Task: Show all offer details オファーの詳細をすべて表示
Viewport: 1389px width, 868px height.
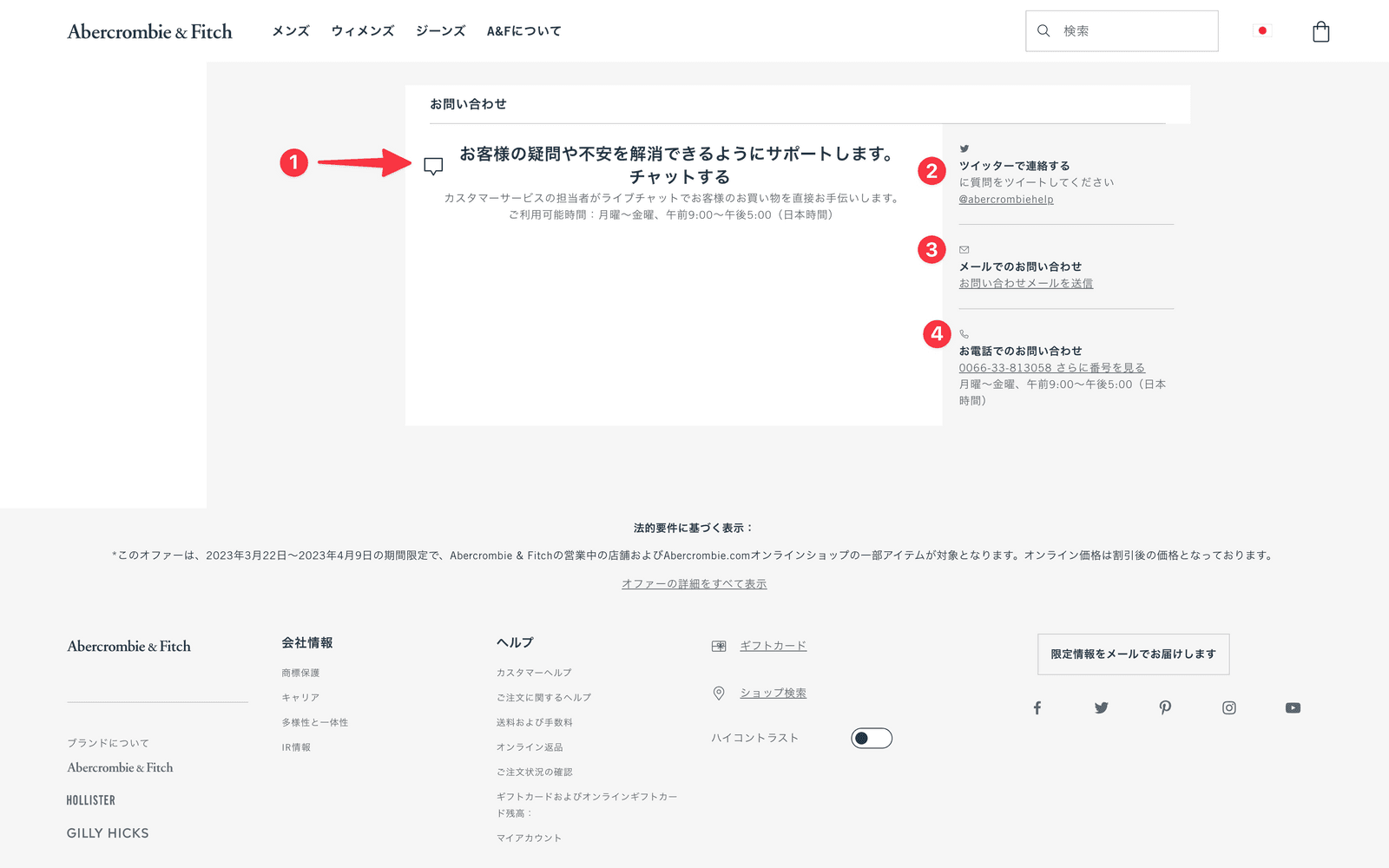Action: coord(694,584)
